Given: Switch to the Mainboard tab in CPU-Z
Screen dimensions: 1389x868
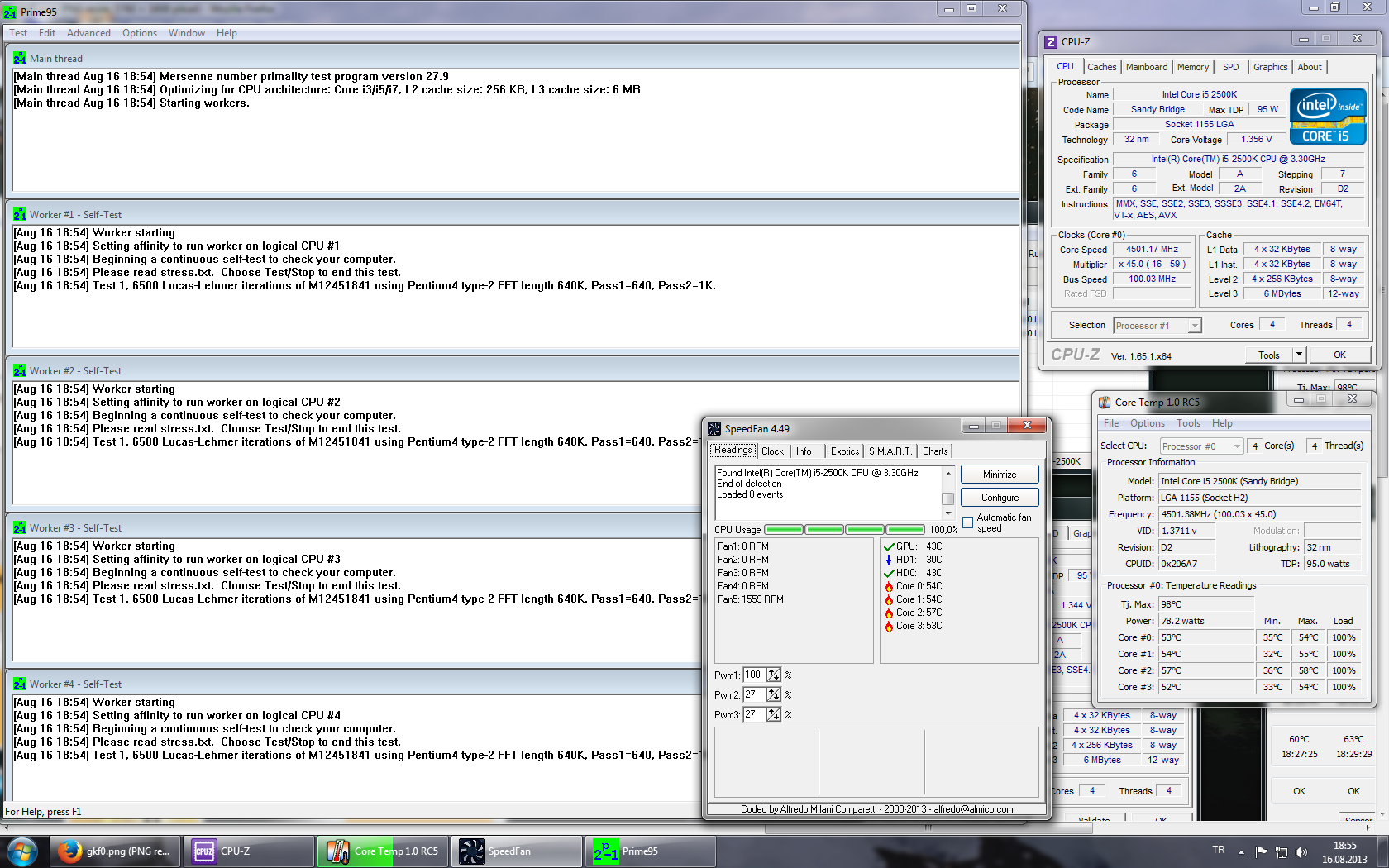Looking at the screenshot, I should pos(1147,67).
